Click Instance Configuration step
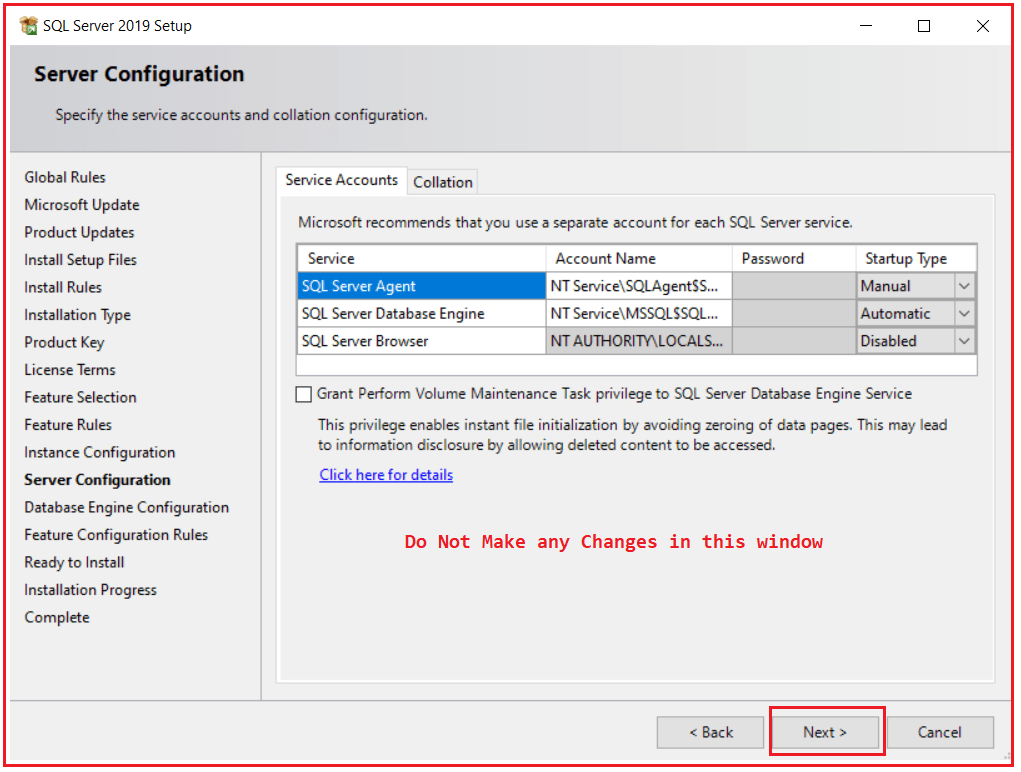The image size is (1021, 772). 100,452
